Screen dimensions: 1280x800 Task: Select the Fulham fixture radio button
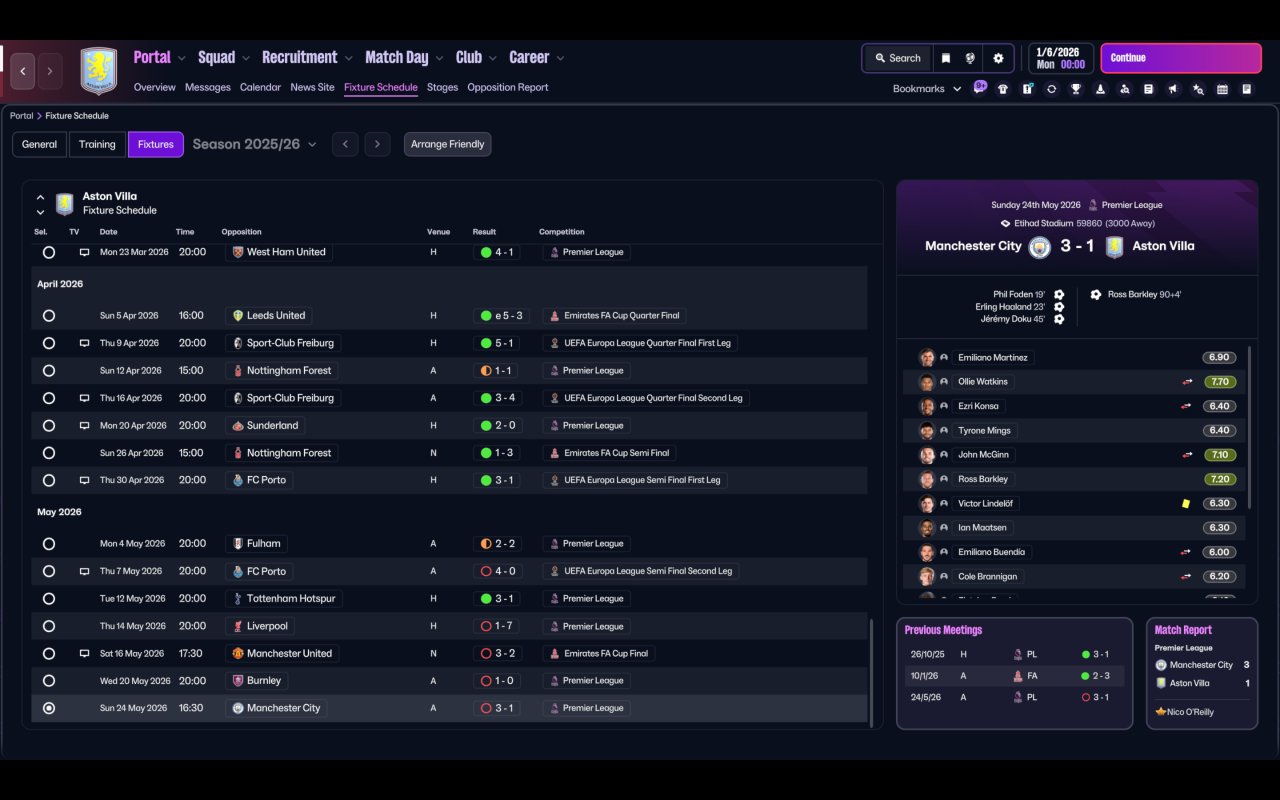[49, 544]
